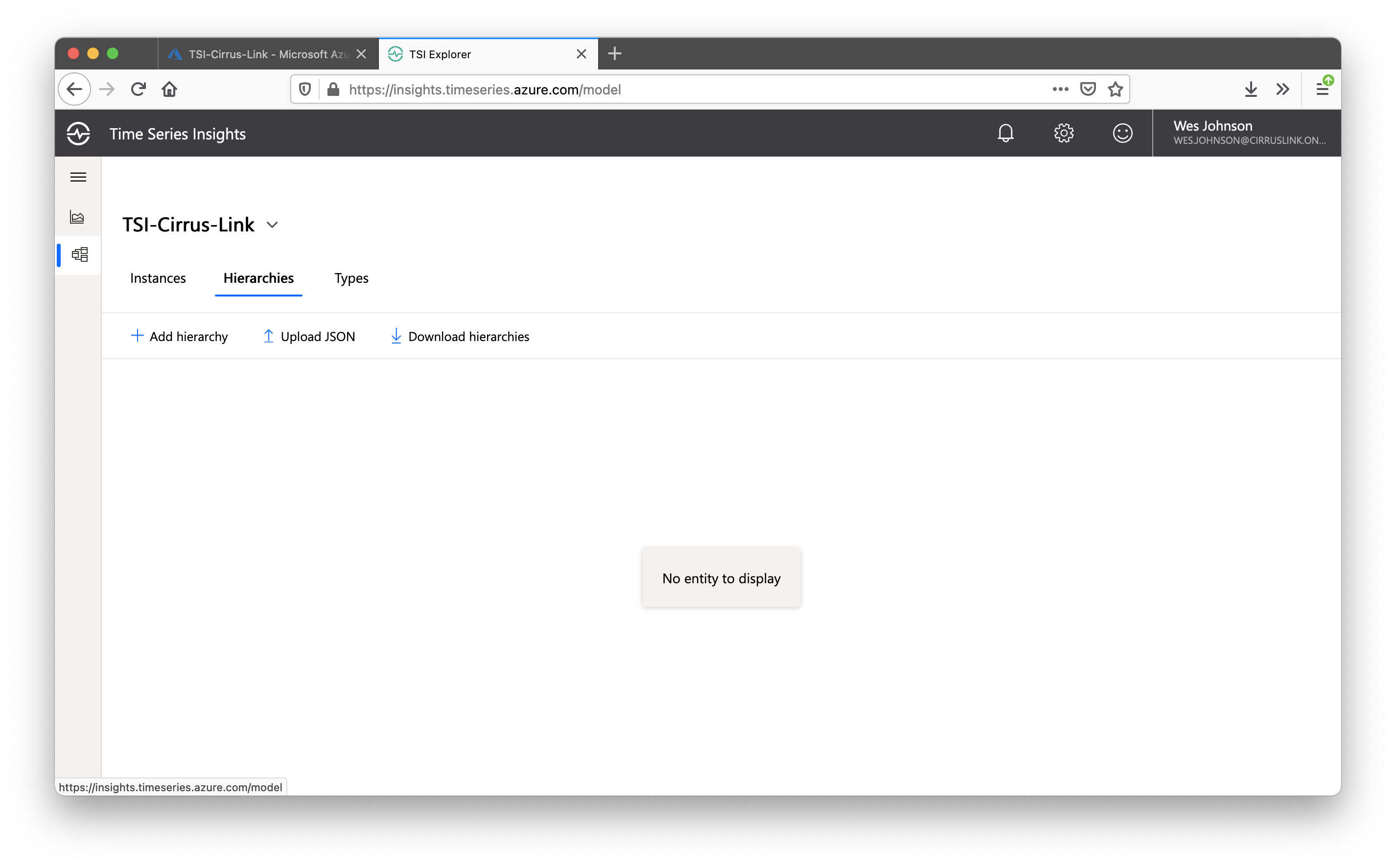Expand the TSI-Cirrus-Link environment dropdown

tap(272, 225)
